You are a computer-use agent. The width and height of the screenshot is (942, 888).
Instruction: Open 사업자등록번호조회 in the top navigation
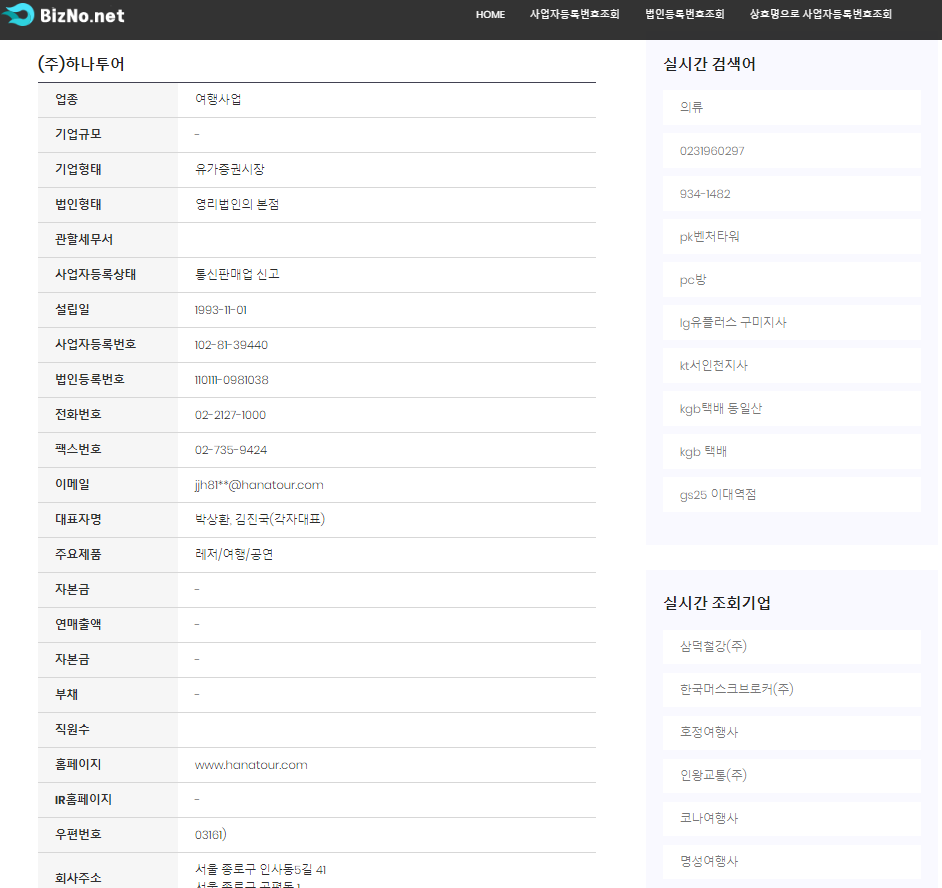574,14
